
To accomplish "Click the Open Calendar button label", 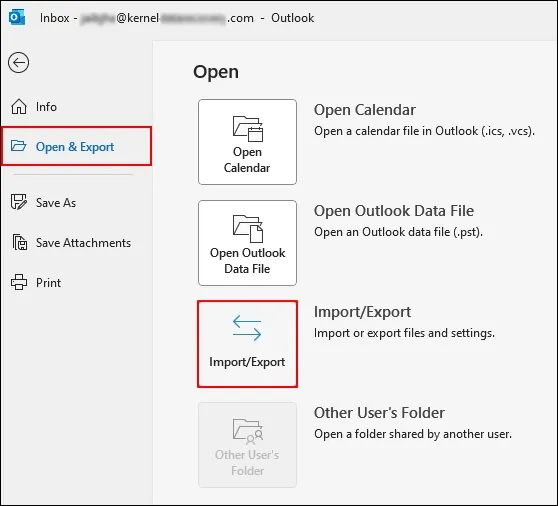I will (x=247, y=160).
